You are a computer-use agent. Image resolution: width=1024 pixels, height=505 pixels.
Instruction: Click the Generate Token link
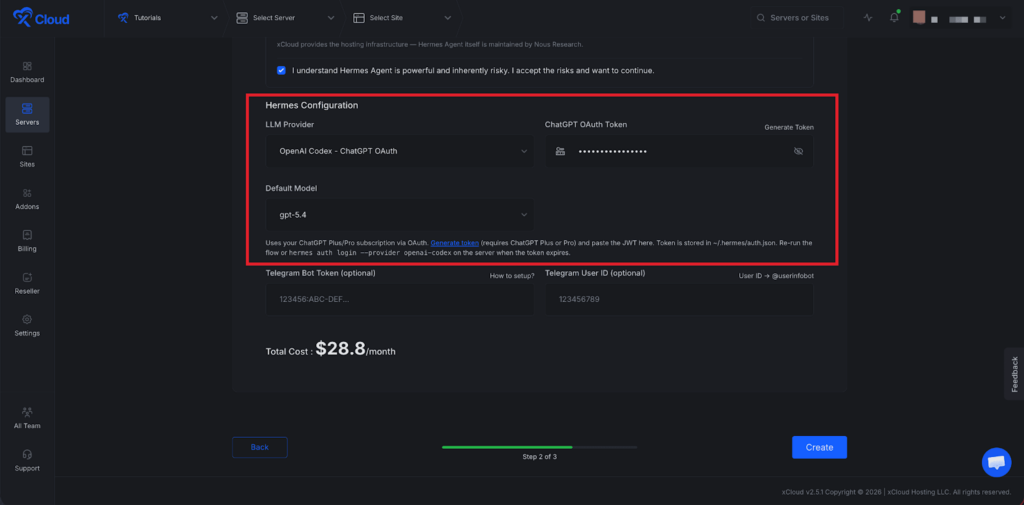tap(789, 128)
